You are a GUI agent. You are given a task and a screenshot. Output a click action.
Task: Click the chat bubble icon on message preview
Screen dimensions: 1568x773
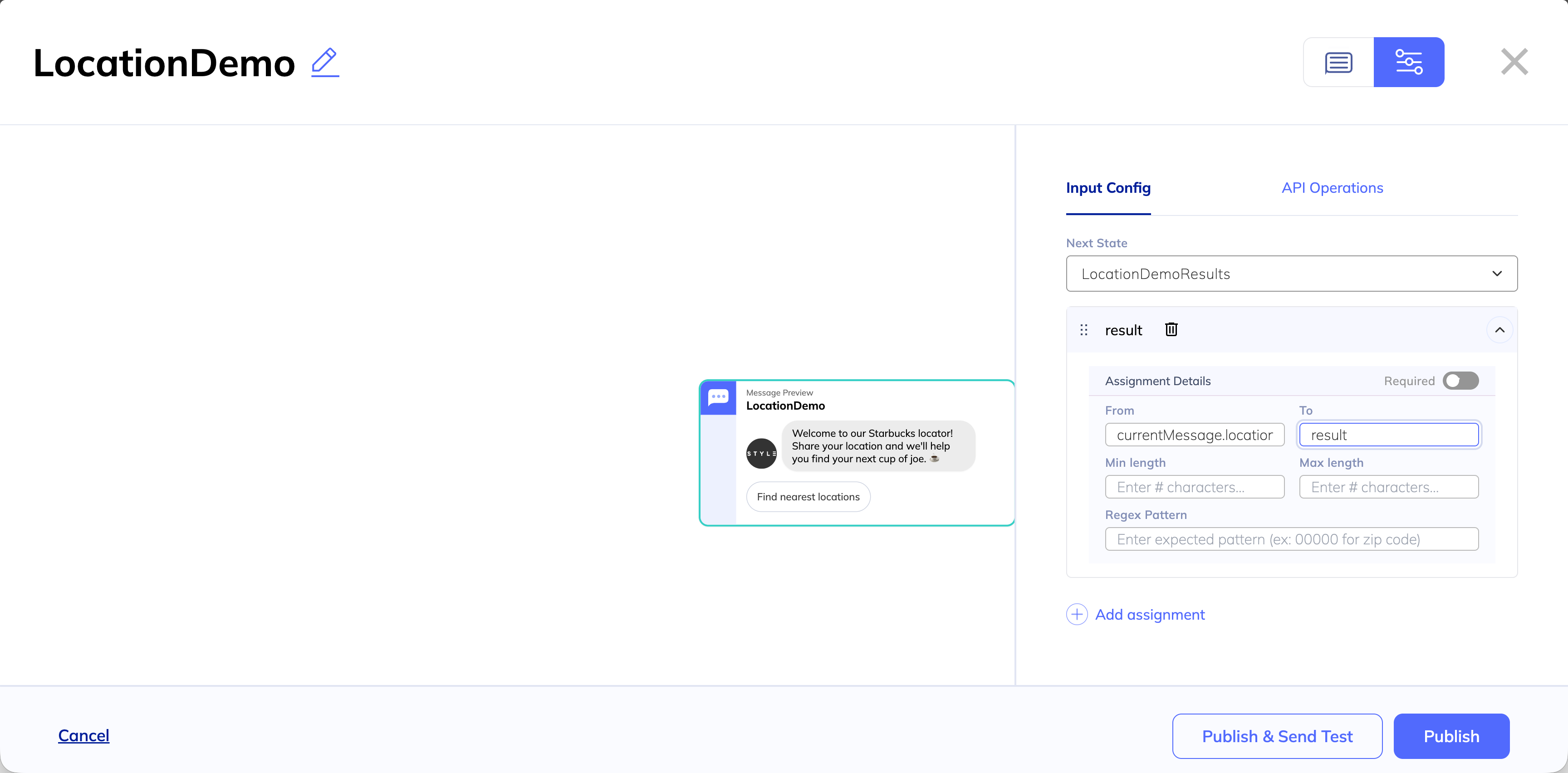point(718,397)
